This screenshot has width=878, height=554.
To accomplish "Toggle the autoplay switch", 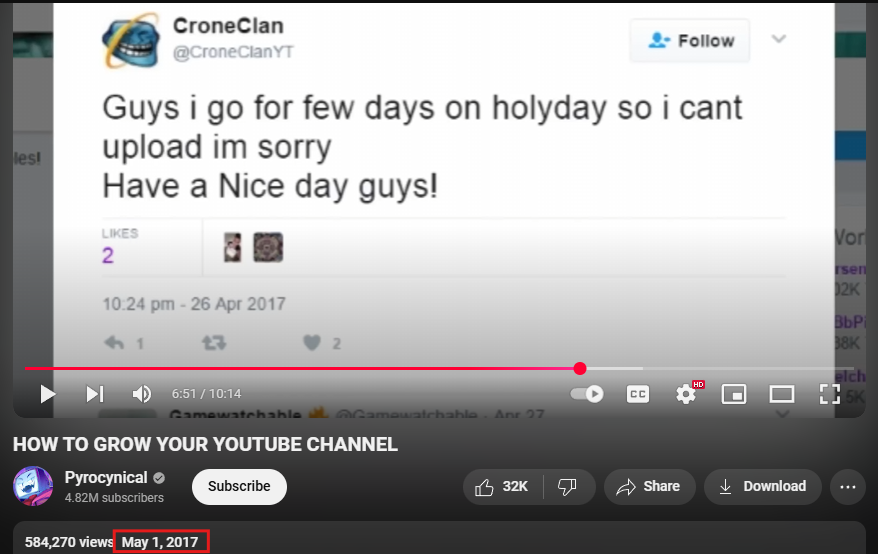I will 587,394.
